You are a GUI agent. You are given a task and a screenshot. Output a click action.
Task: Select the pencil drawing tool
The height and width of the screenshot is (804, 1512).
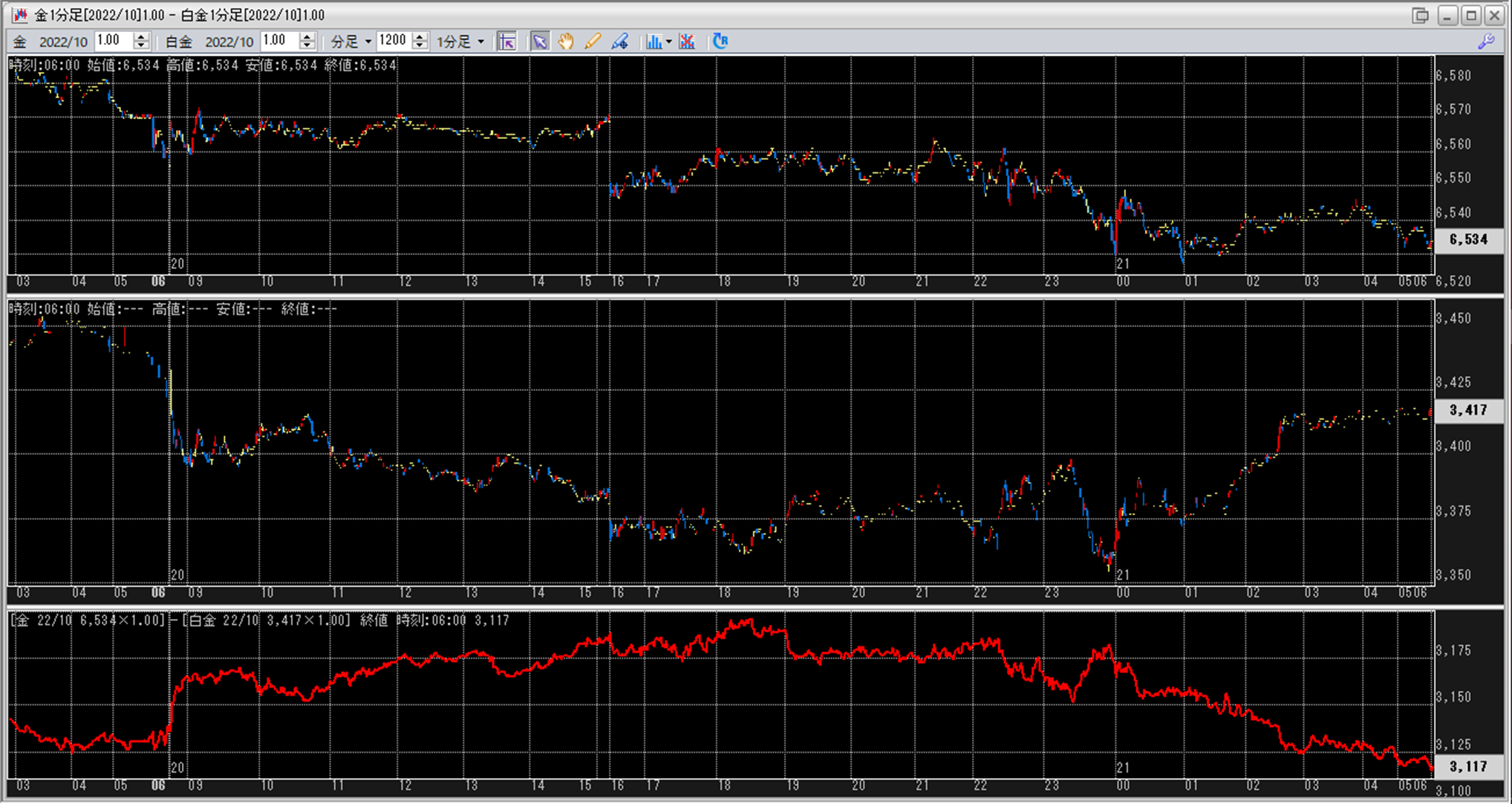click(593, 42)
